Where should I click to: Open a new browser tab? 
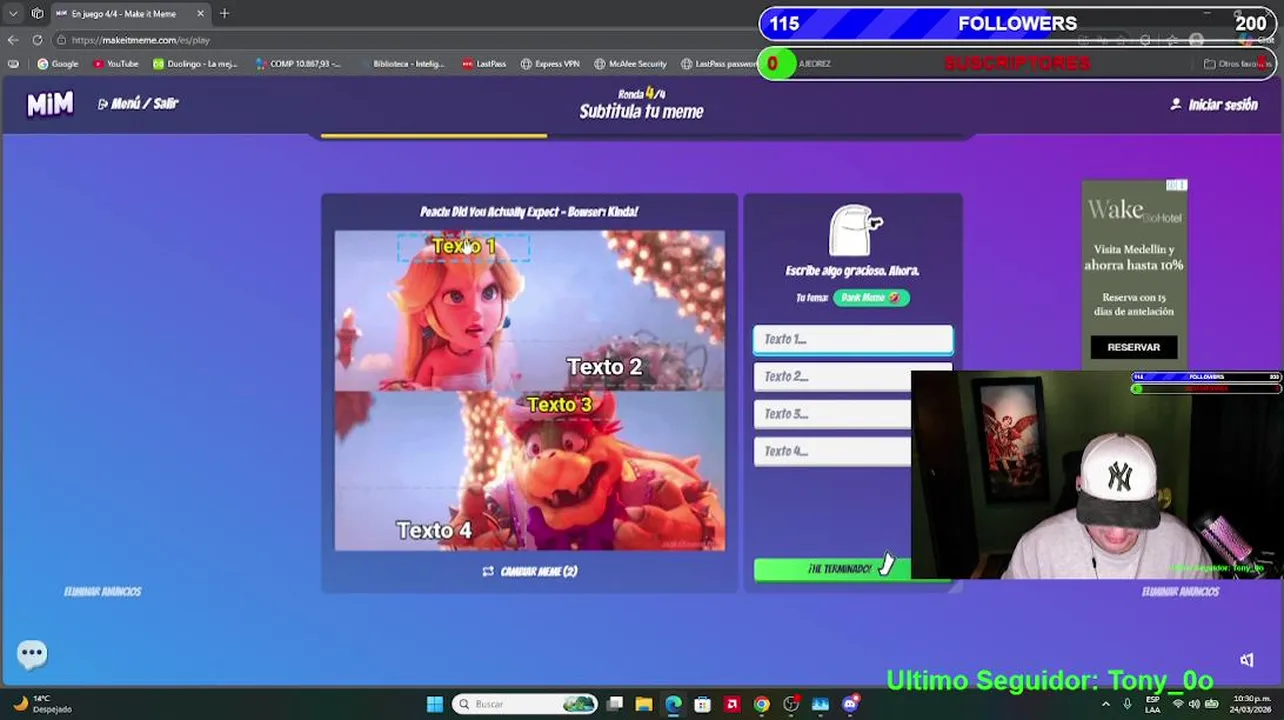224,13
